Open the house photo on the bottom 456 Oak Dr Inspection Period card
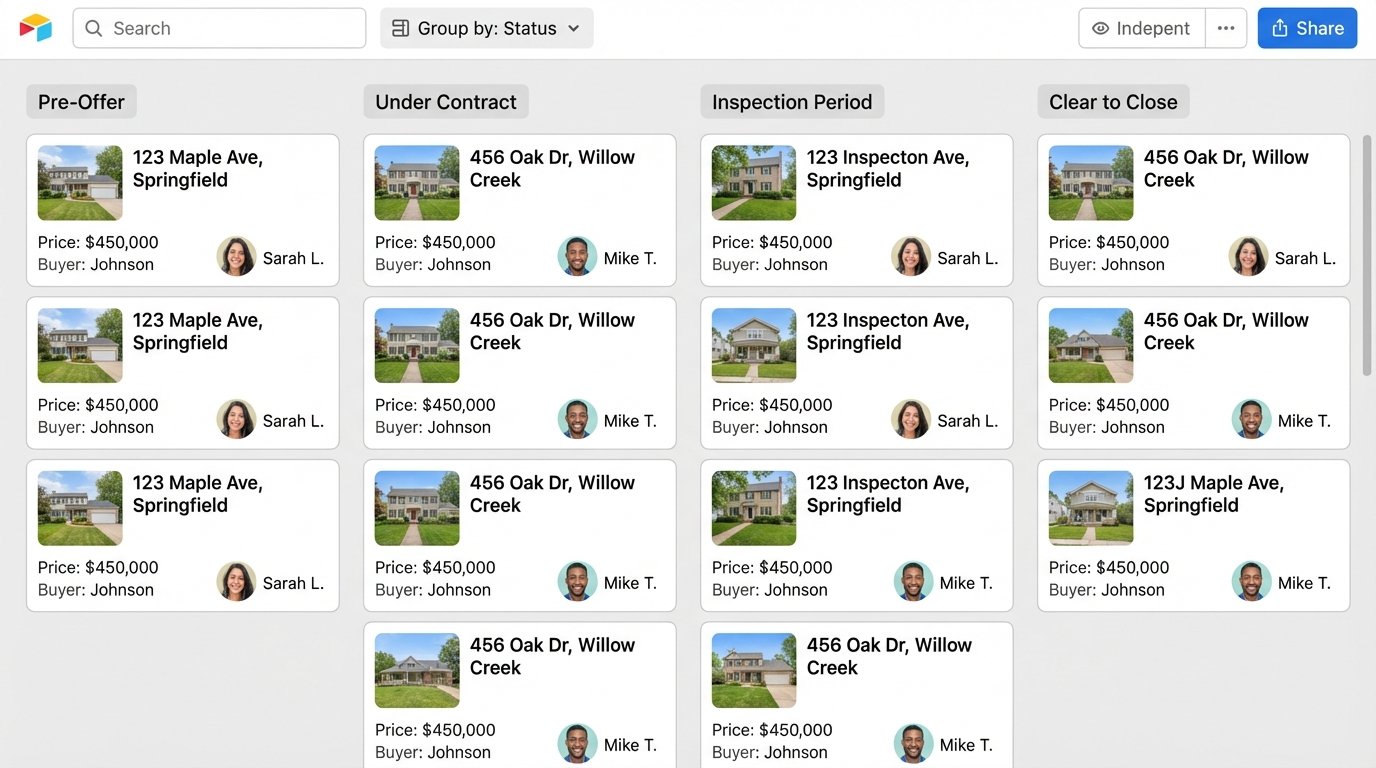Image resolution: width=1376 pixels, height=768 pixels. (x=753, y=670)
